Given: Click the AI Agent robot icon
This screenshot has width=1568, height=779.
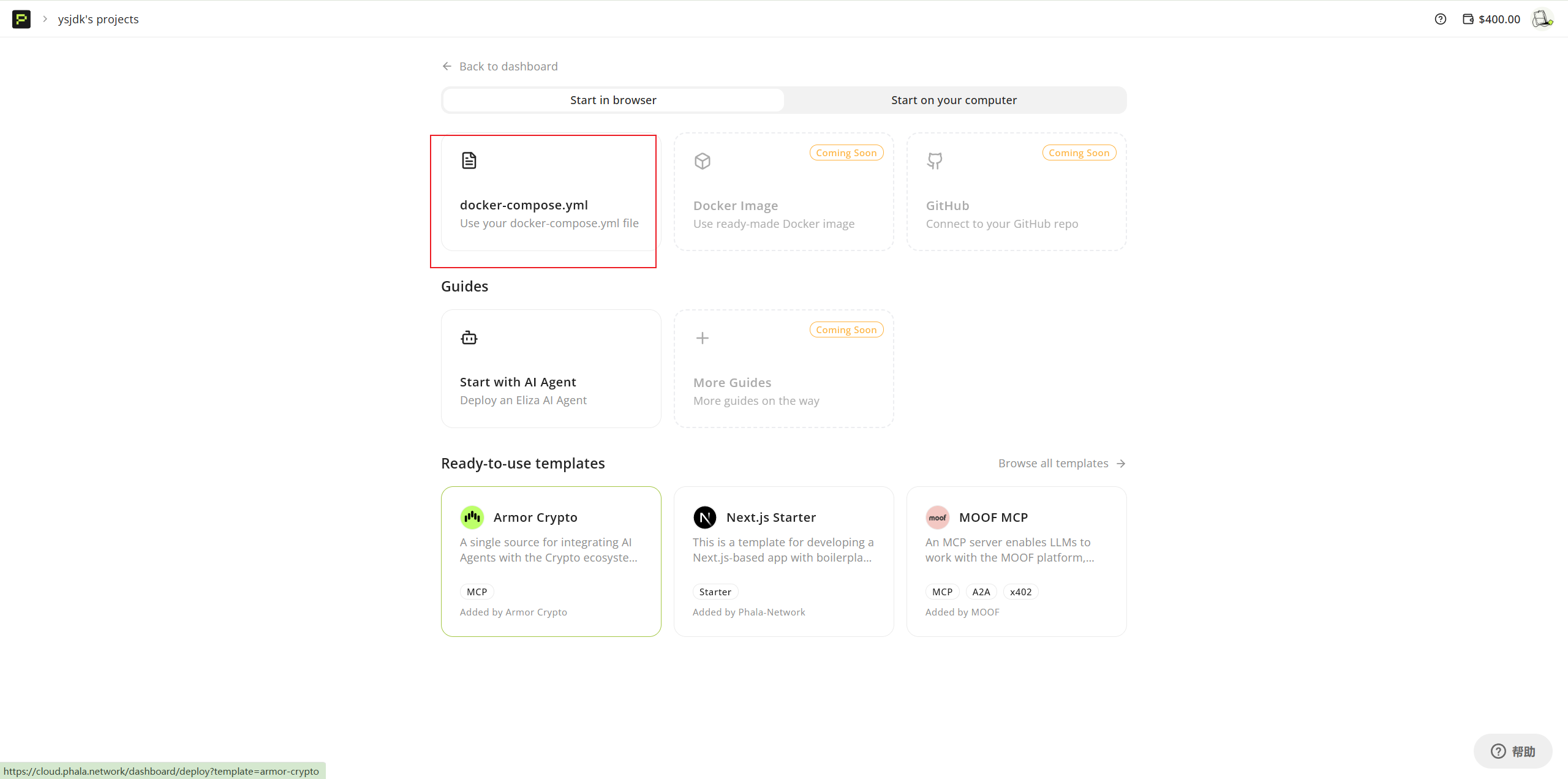Looking at the screenshot, I should [x=469, y=337].
